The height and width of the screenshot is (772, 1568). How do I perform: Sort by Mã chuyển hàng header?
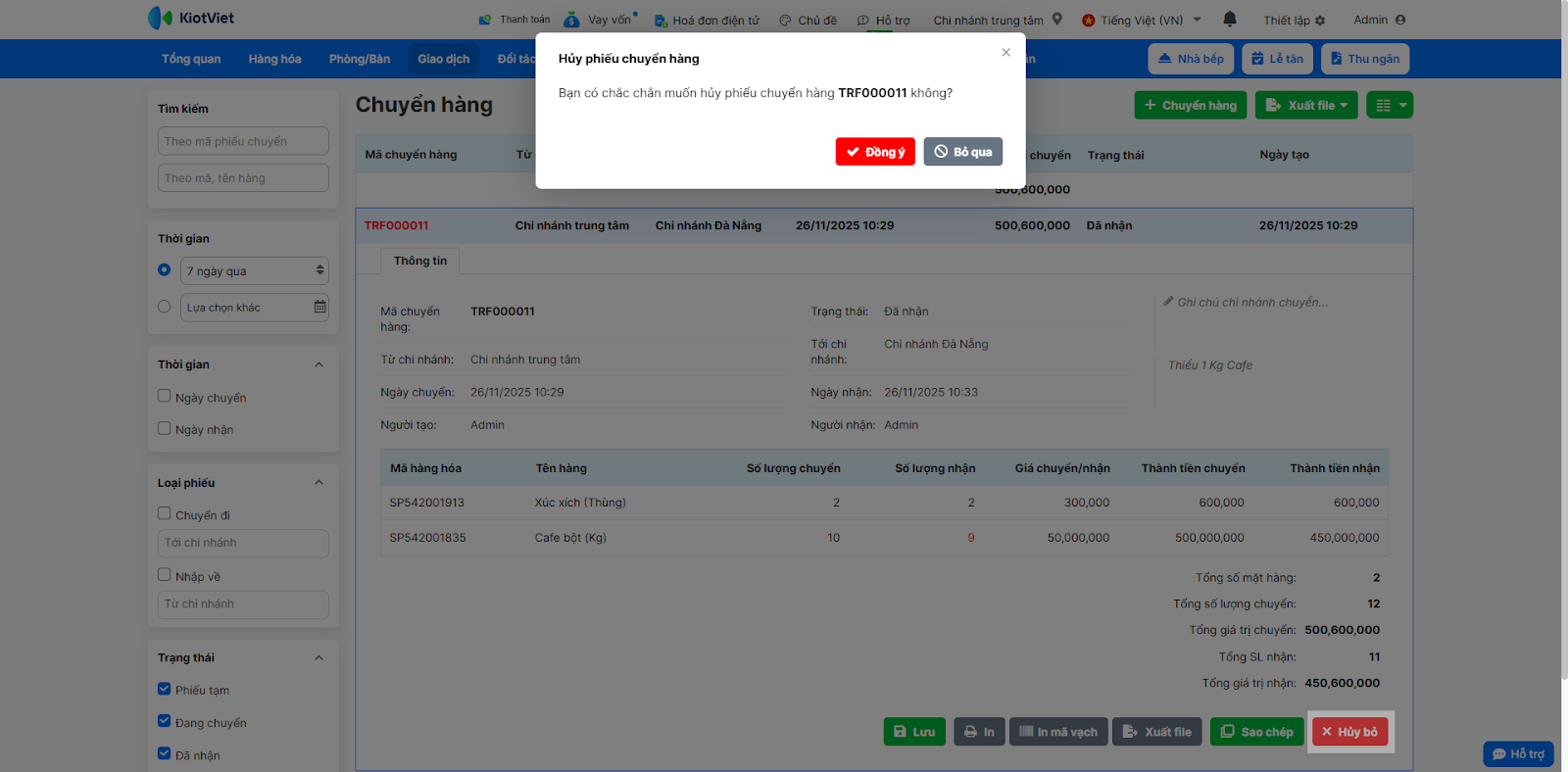tap(411, 155)
